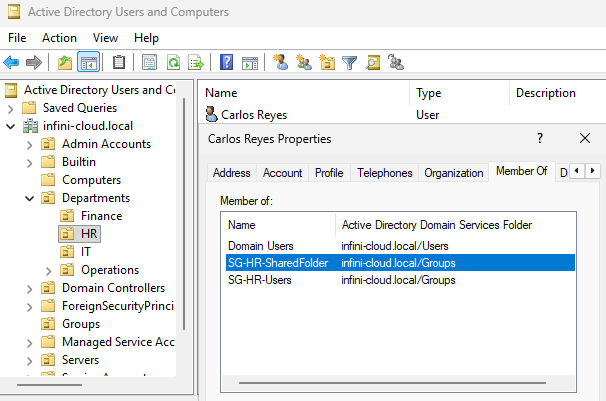606x401 pixels.
Task: Select SG-HR-SharedFolder group row
Action: pyautogui.click(x=400, y=263)
